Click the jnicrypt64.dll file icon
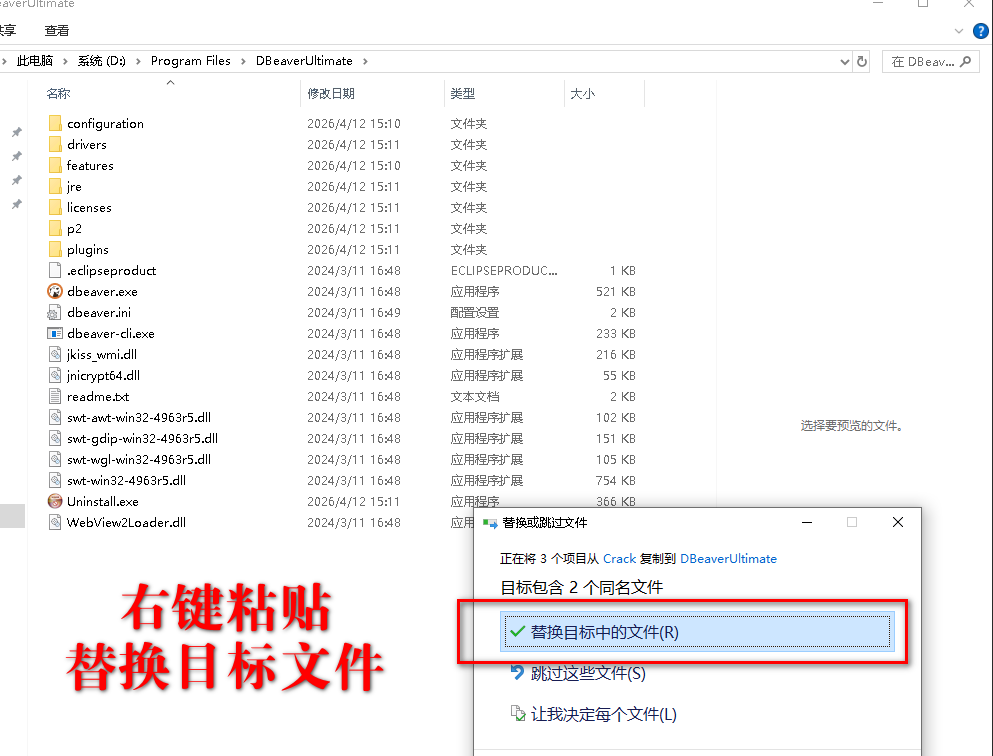Image resolution: width=993 pixels, height=756 pixels. [x=55, y=375]
